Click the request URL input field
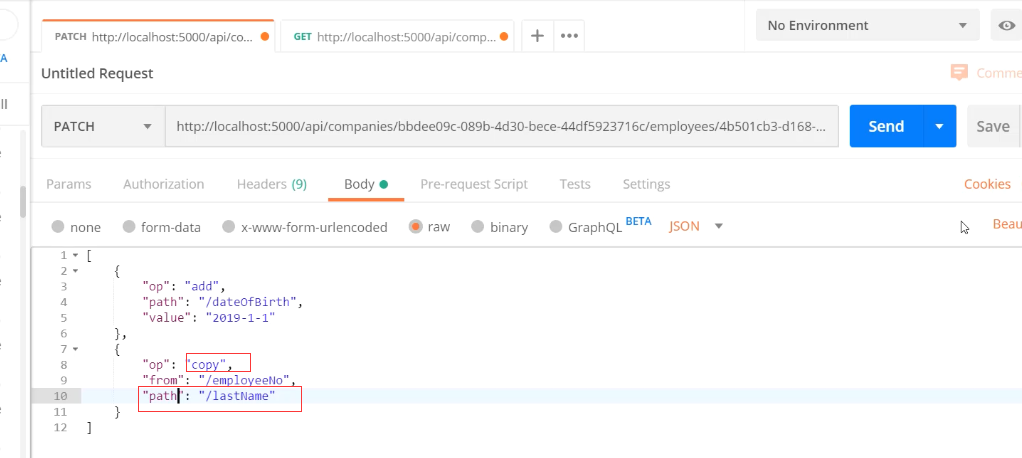 coord(501,127)
